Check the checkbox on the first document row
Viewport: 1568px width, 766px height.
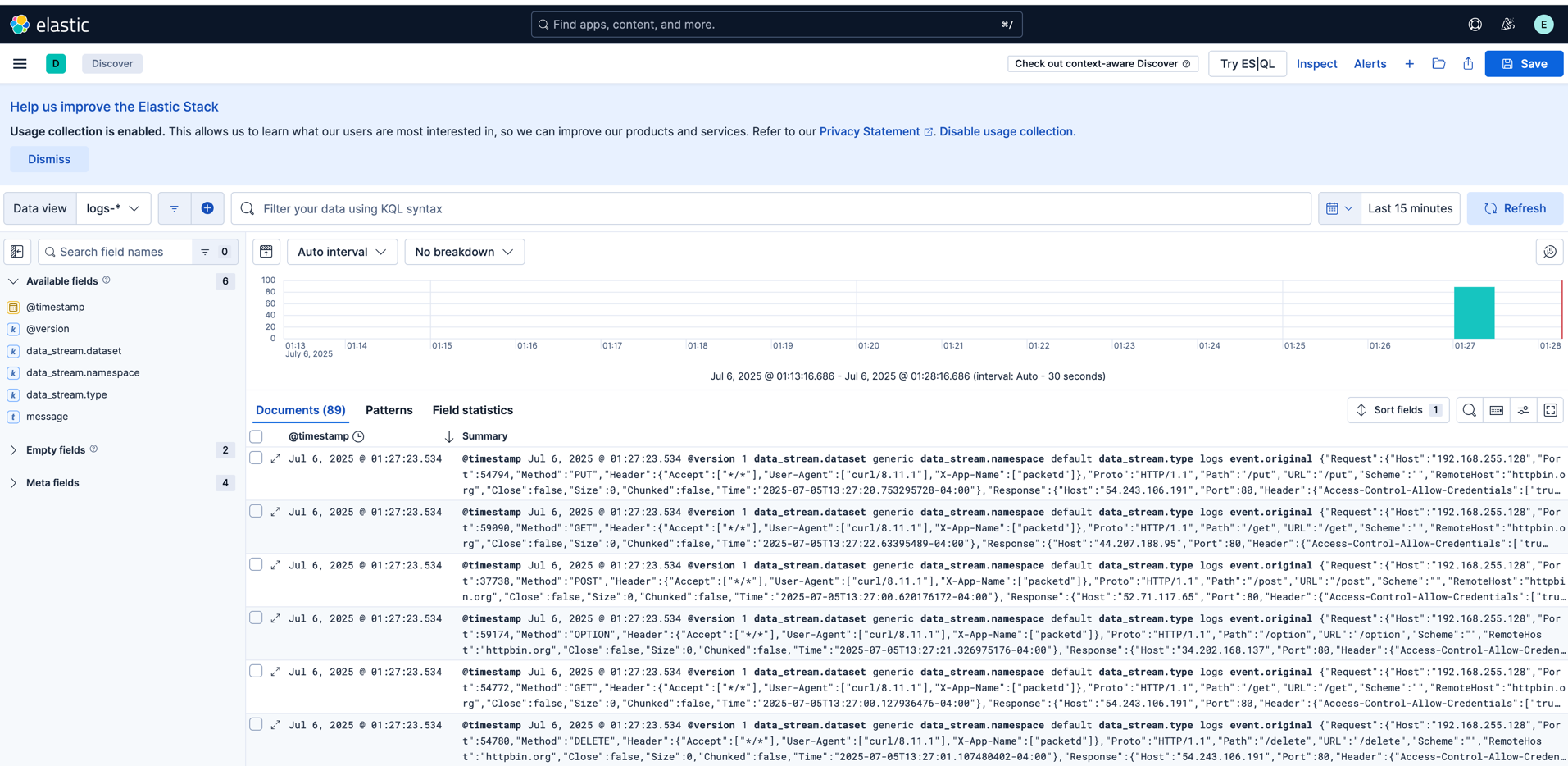click(256, 458)
